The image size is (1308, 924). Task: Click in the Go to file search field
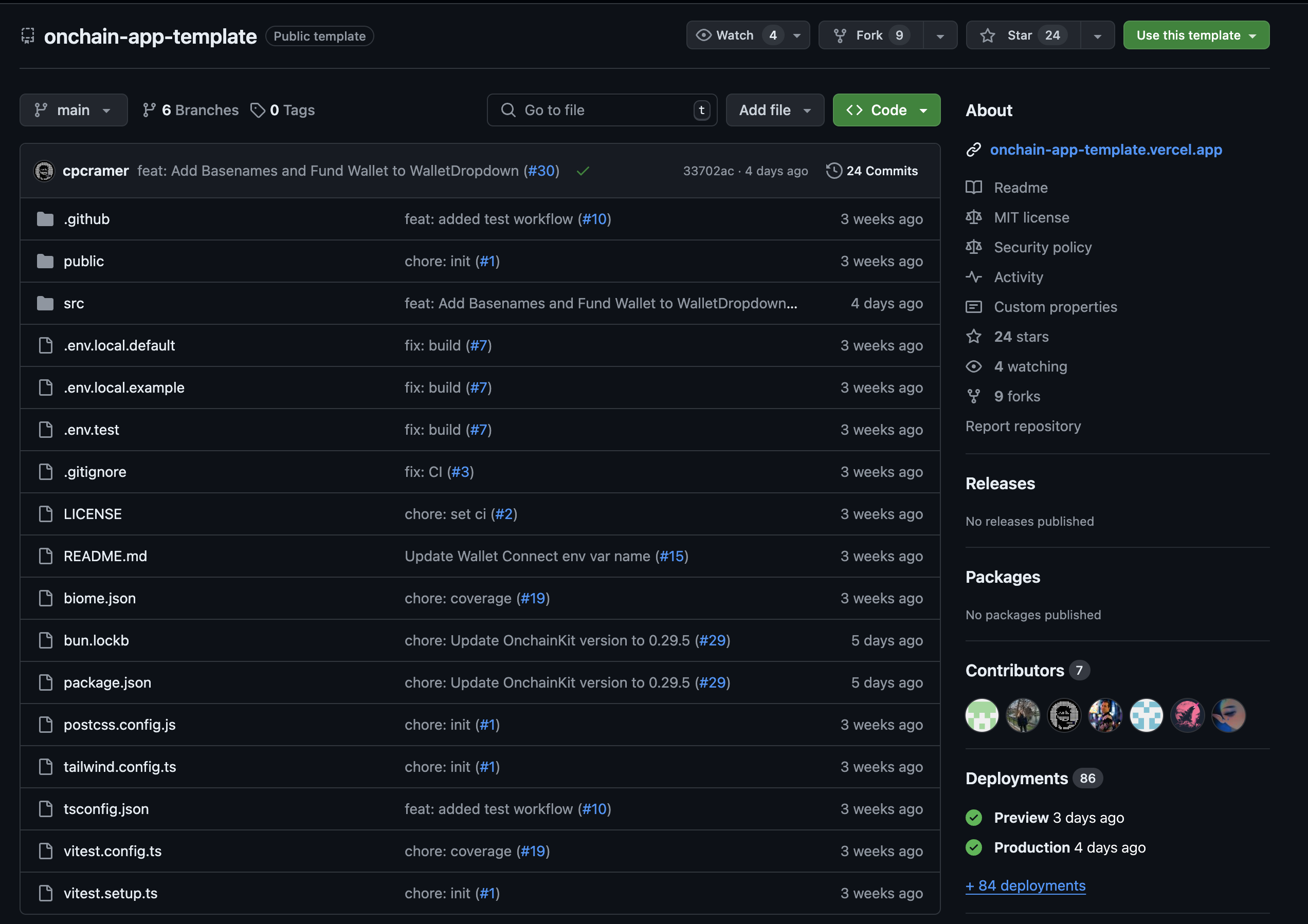(602, 110)
